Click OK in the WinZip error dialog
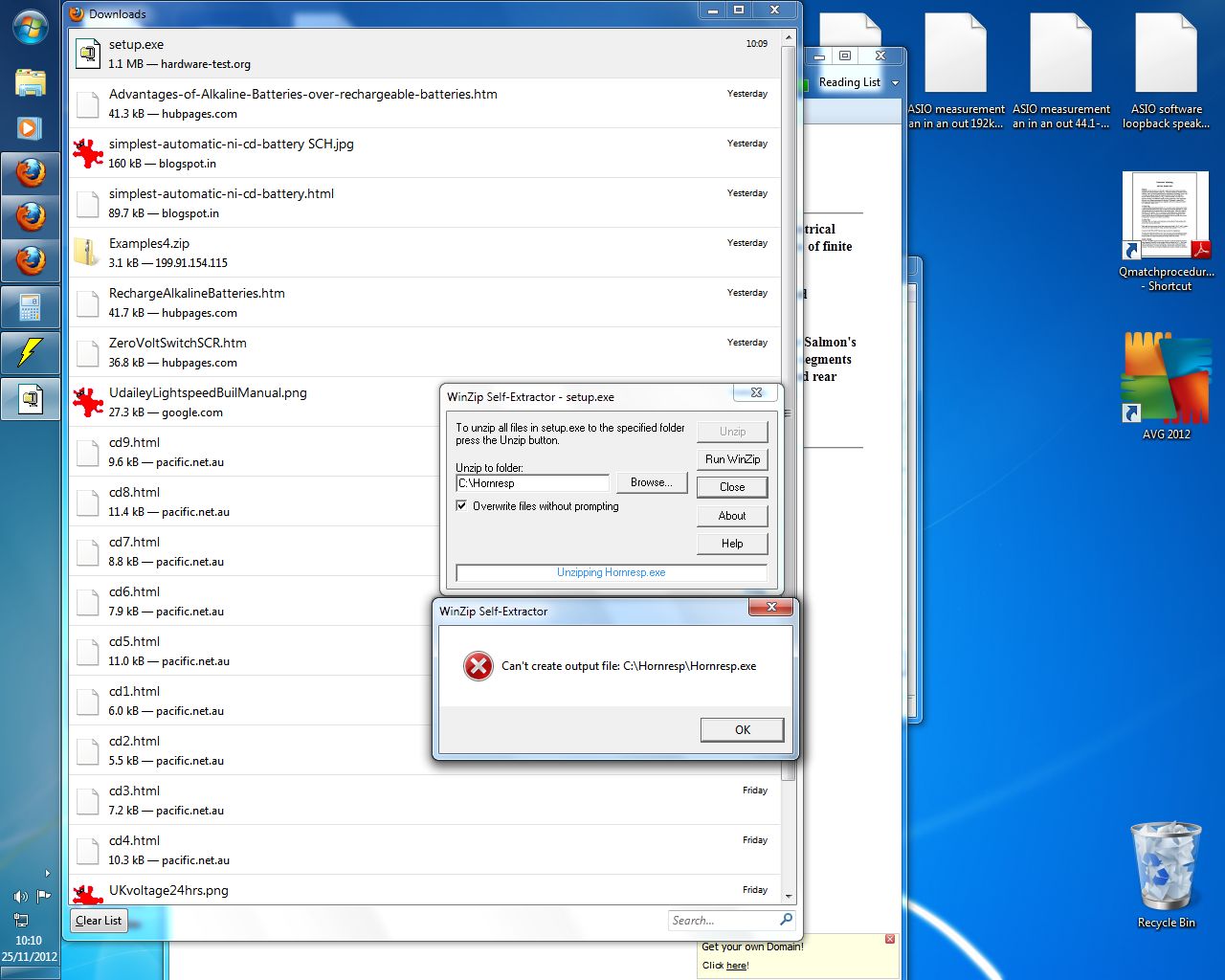1225x980 pixels. (742, 729)
